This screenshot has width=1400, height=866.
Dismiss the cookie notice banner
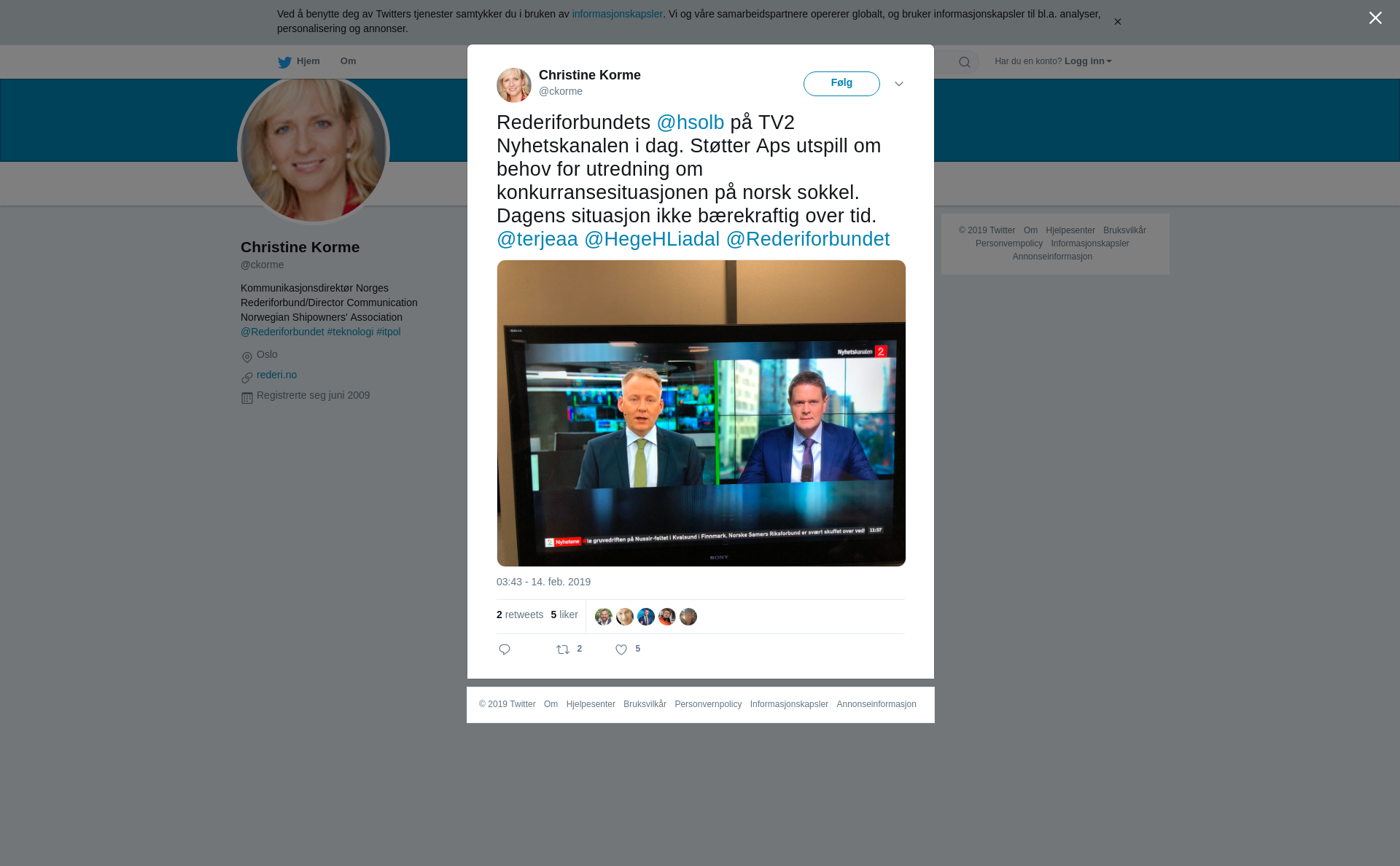[1117, 22]
